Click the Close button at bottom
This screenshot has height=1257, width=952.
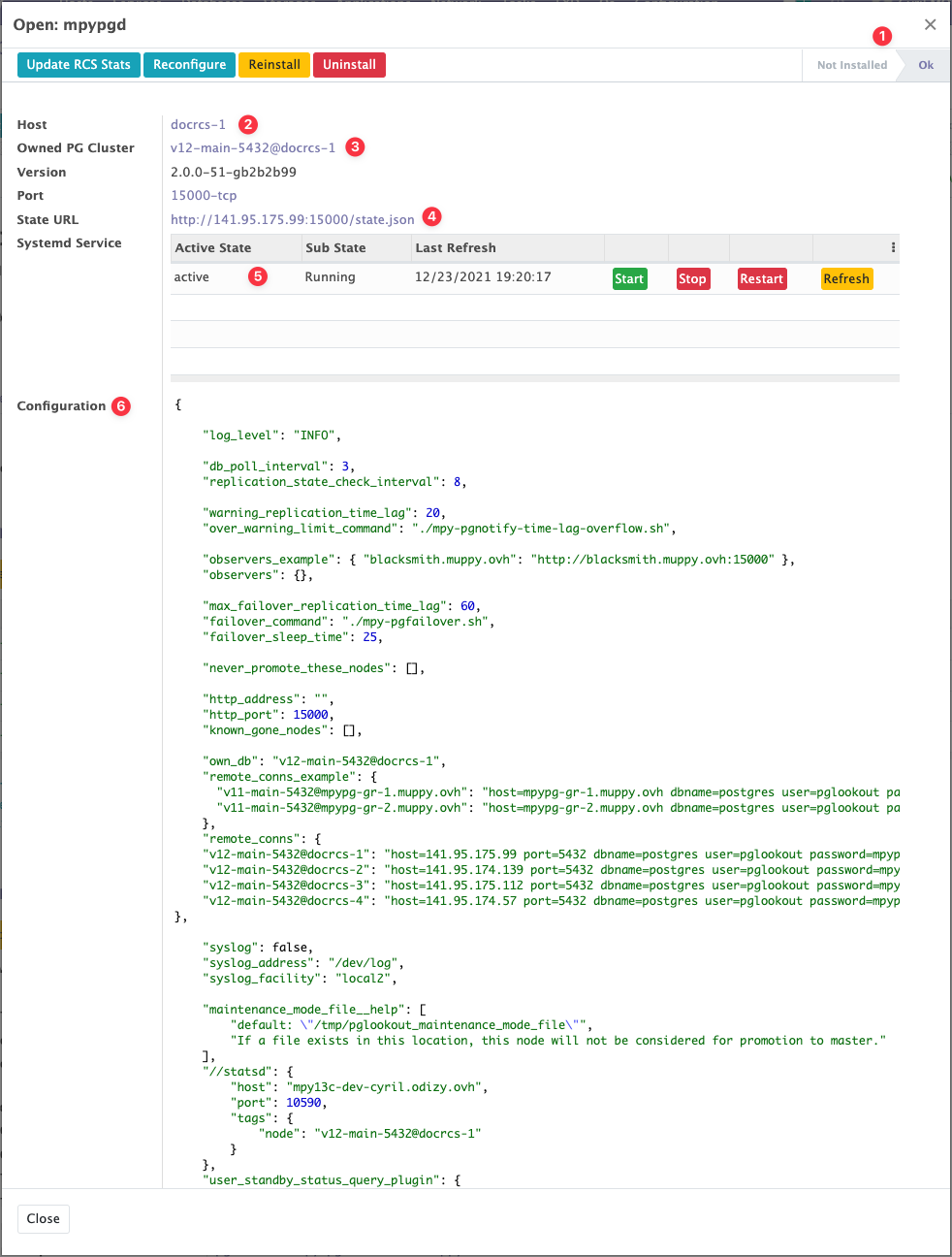pyautogui.click(x=44, y=1219)
